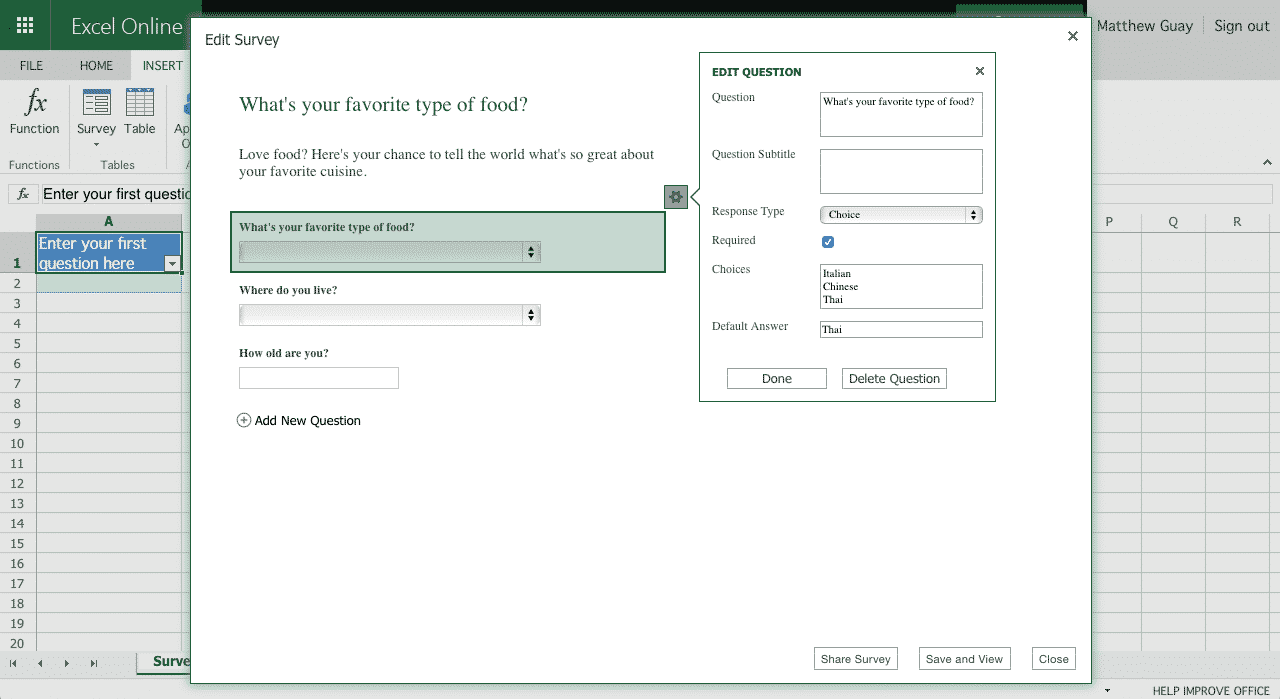
Task: Open the FILE menu tab
Action: [31, 66]
